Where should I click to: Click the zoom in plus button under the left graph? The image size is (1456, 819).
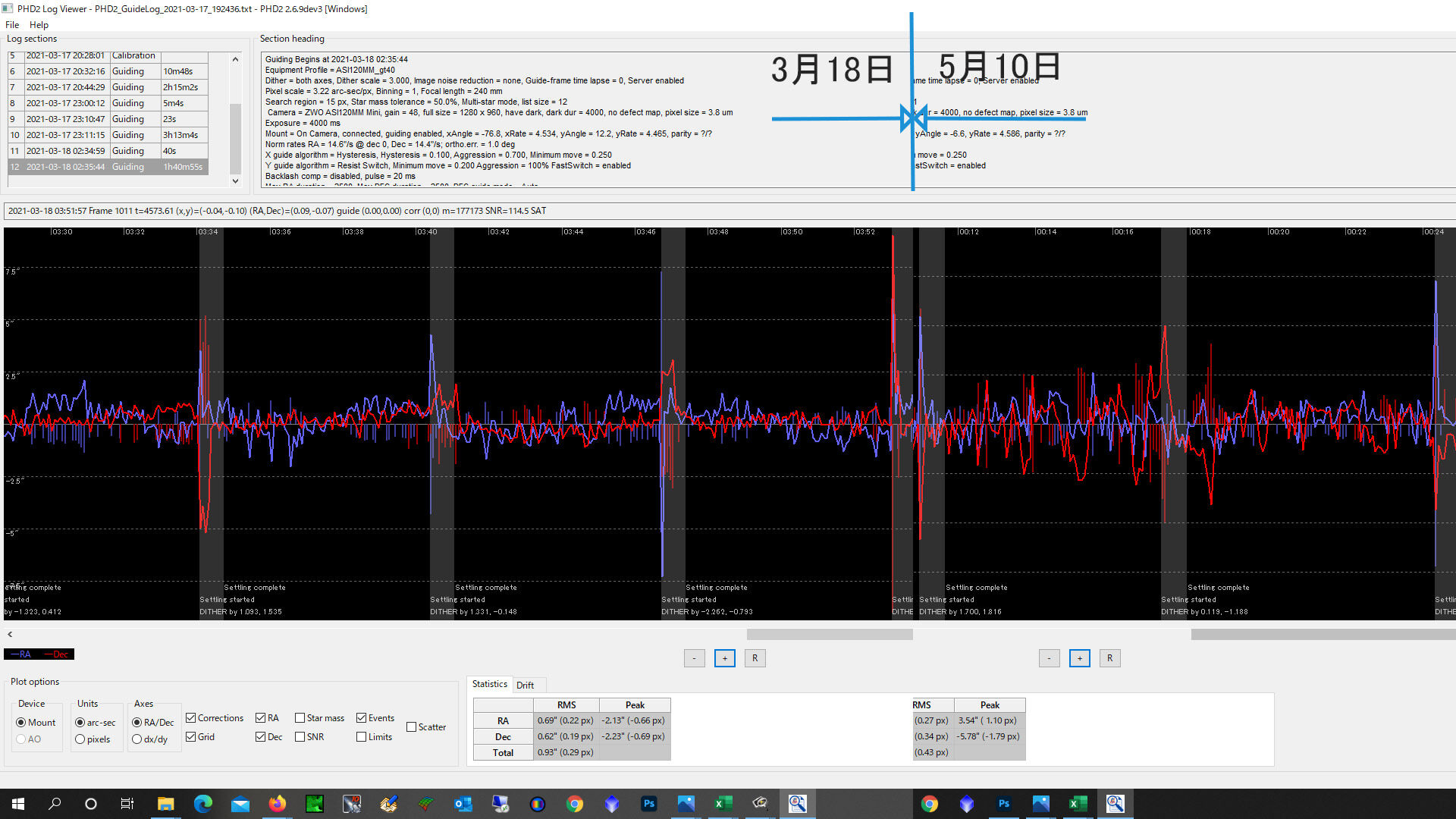(724, 658)
